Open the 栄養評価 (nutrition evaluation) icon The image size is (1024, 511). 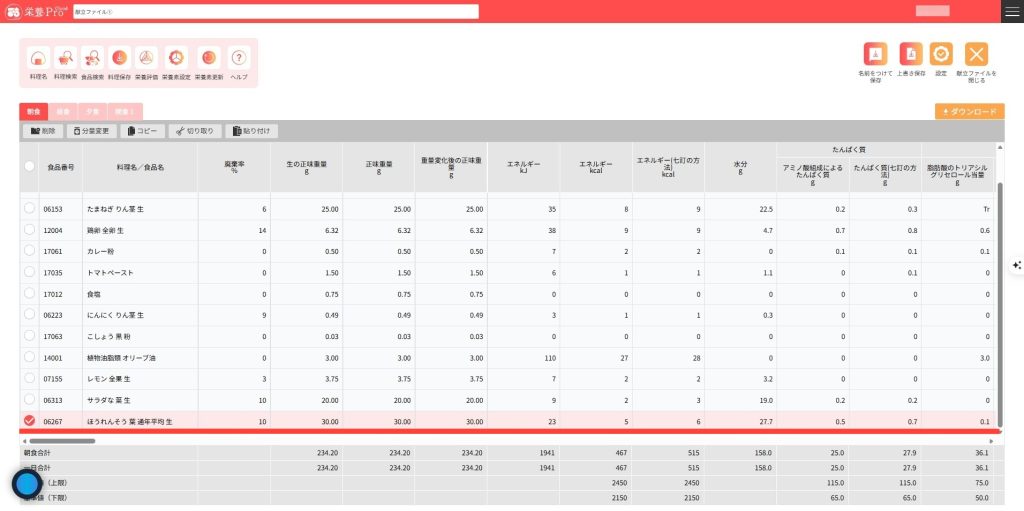(146, 59)
